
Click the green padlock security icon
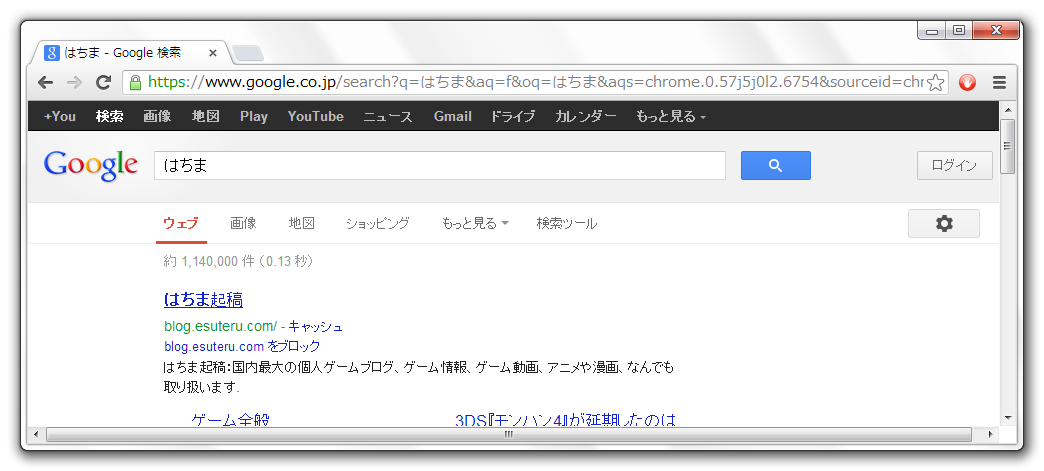tap(135, 83)
